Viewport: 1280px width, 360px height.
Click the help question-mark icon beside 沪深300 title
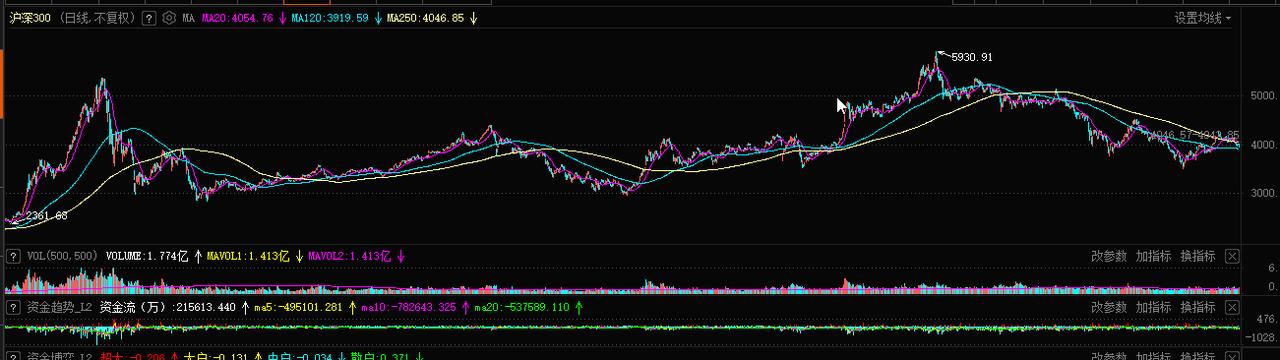click(149, 18)
